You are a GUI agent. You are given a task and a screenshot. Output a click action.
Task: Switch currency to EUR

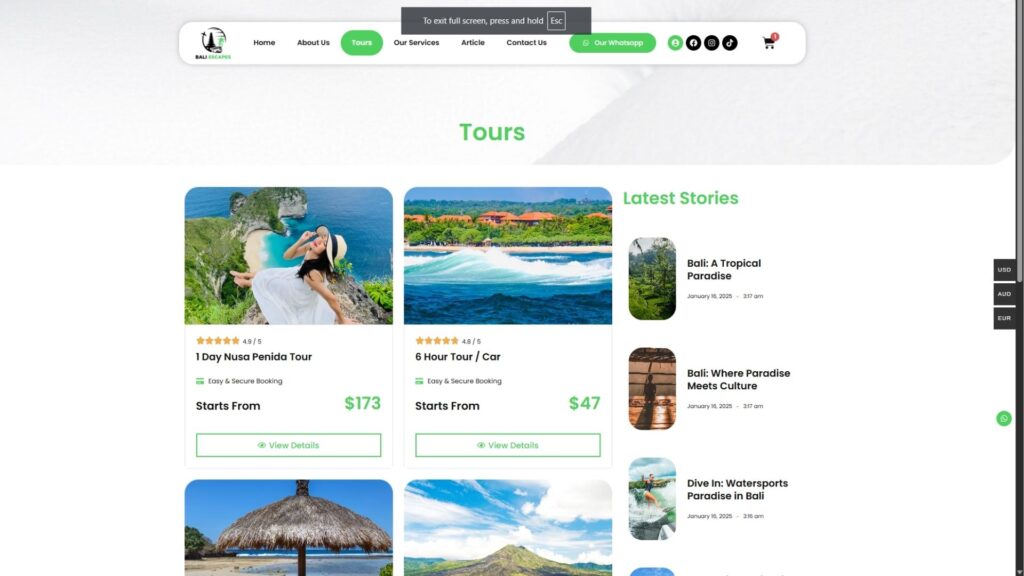click(1004, 318)
